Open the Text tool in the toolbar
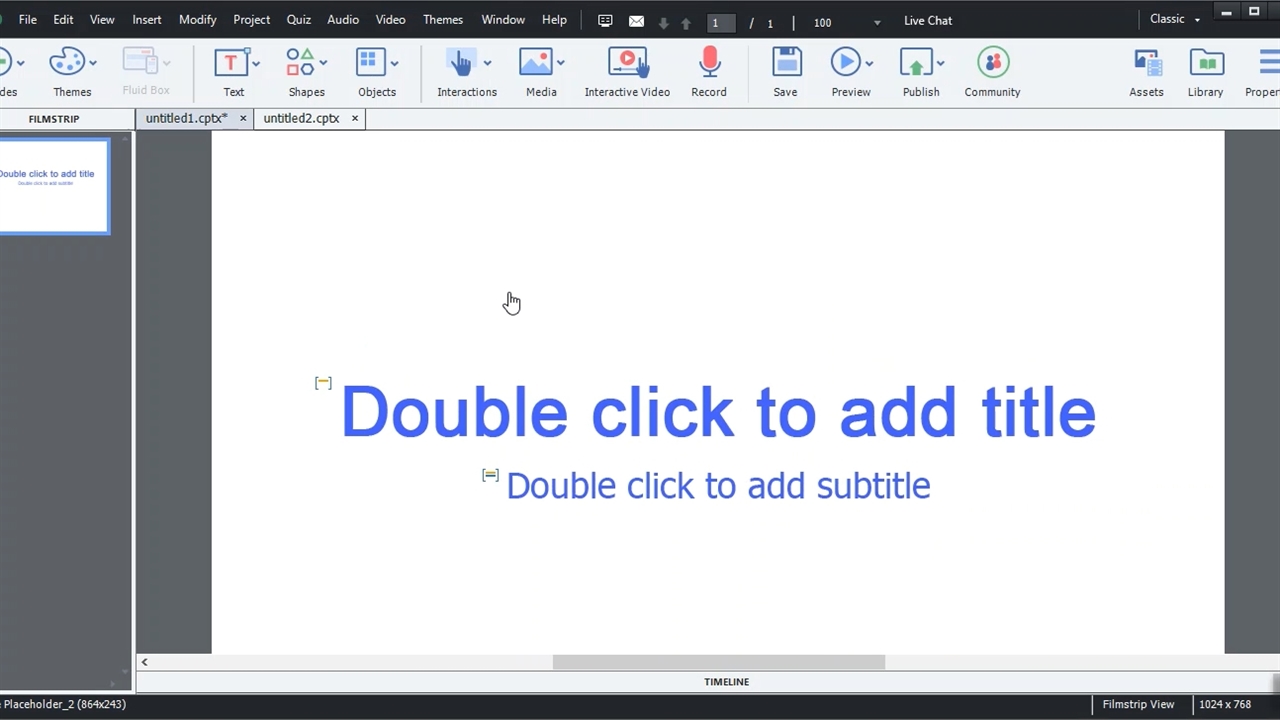The height and width of the screenshot is (720, 1280). tap(232, 64)
